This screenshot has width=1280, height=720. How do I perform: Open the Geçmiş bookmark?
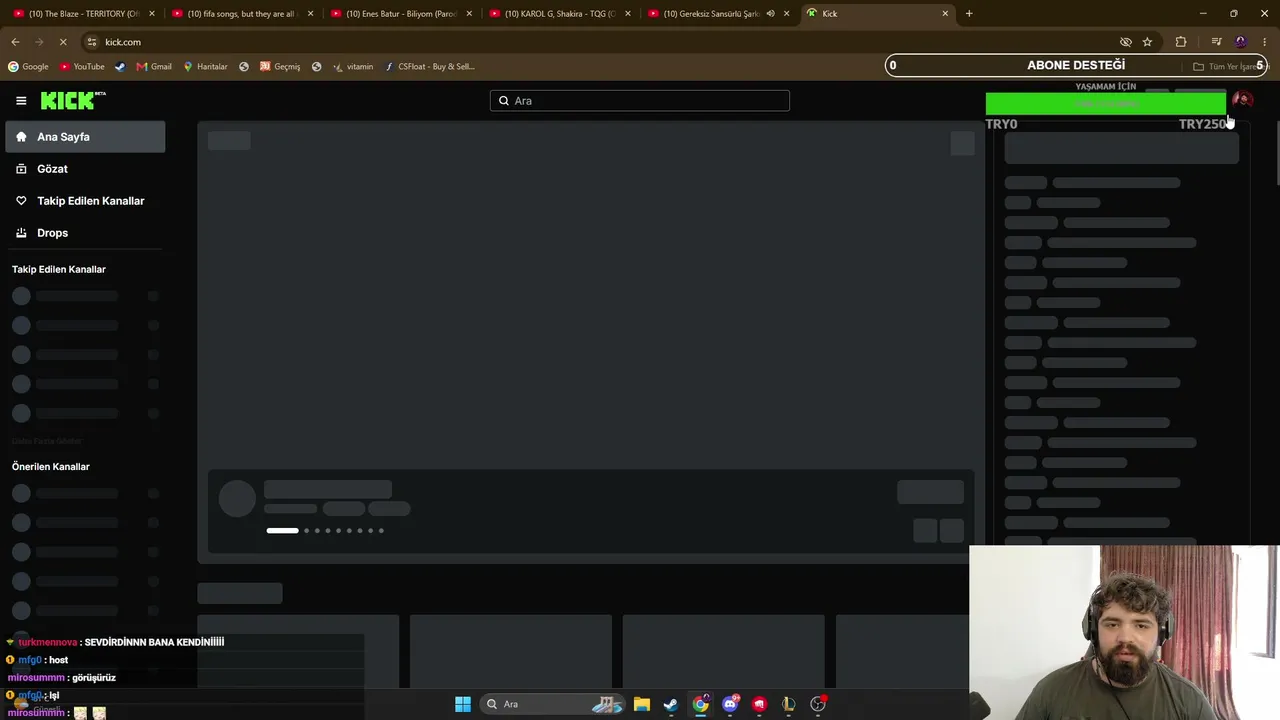(280, 67)
